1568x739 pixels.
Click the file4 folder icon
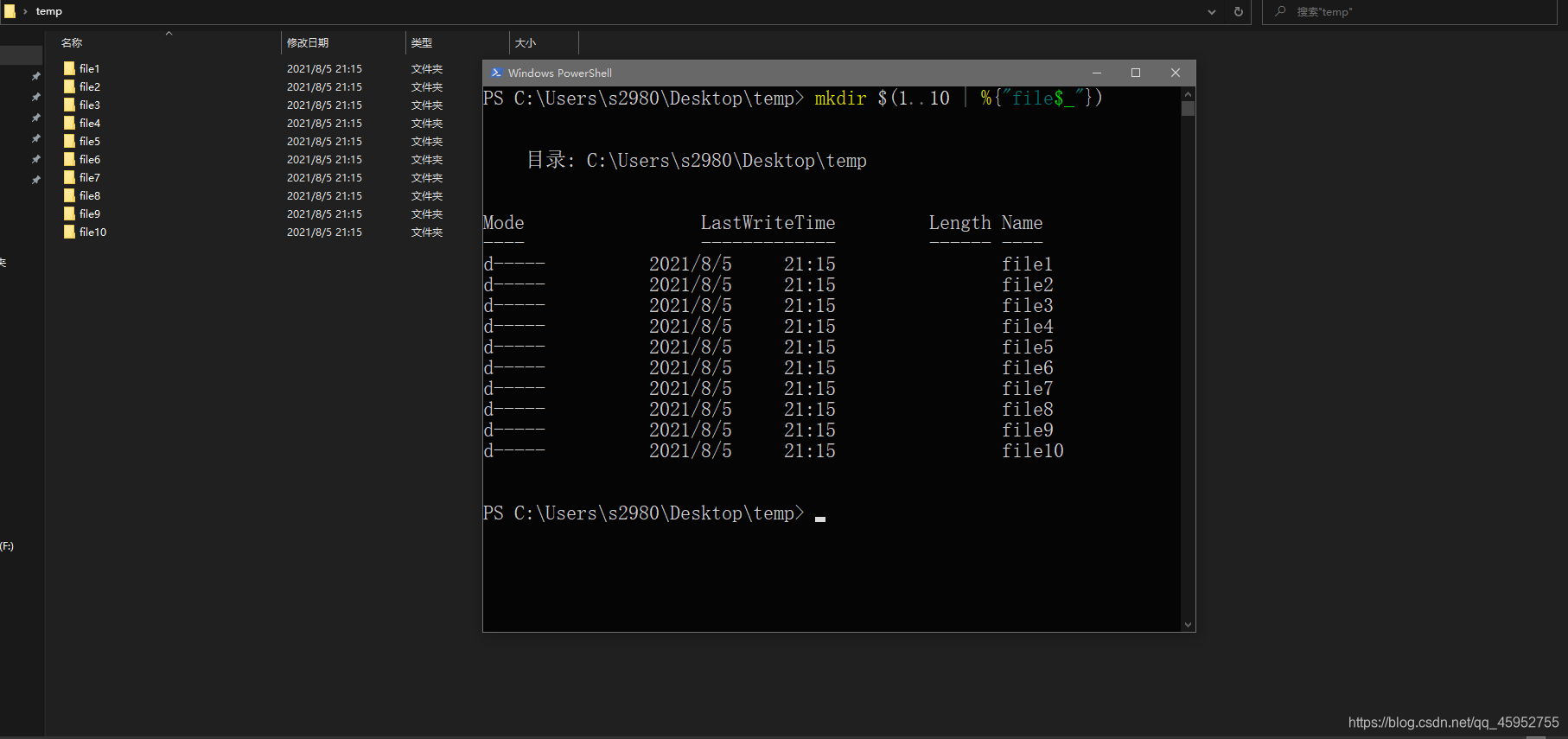point(69,123)
